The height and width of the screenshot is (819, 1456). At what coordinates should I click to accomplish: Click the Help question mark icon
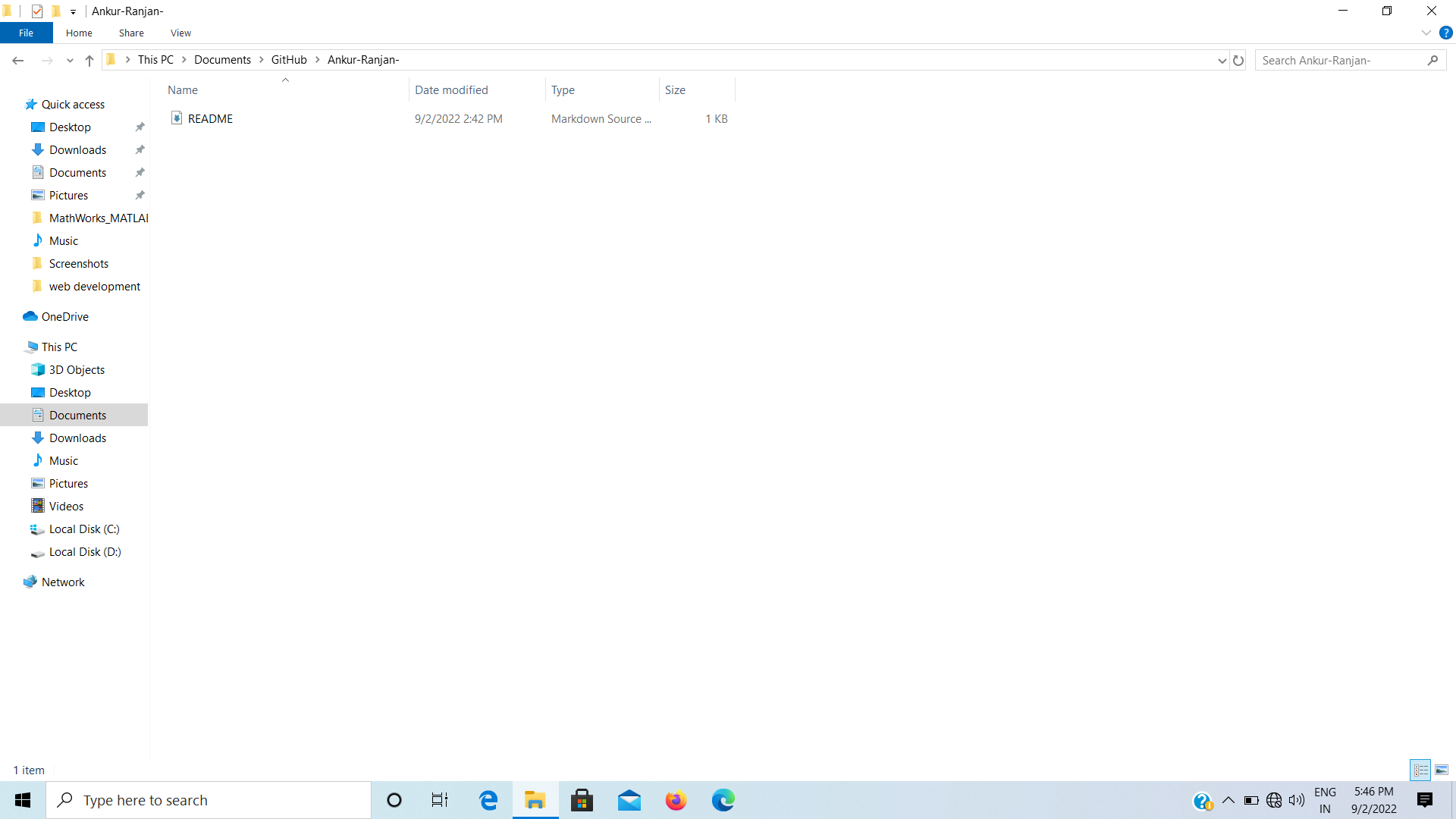1446,33
